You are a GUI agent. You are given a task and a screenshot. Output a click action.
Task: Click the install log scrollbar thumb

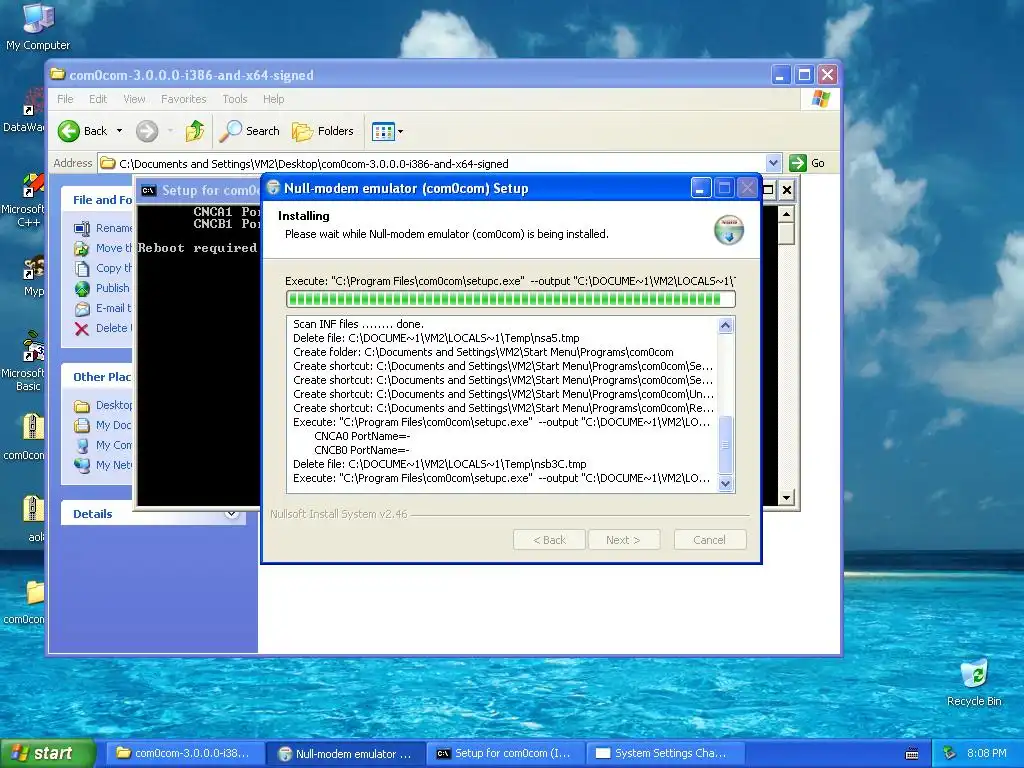coord(726,444)
